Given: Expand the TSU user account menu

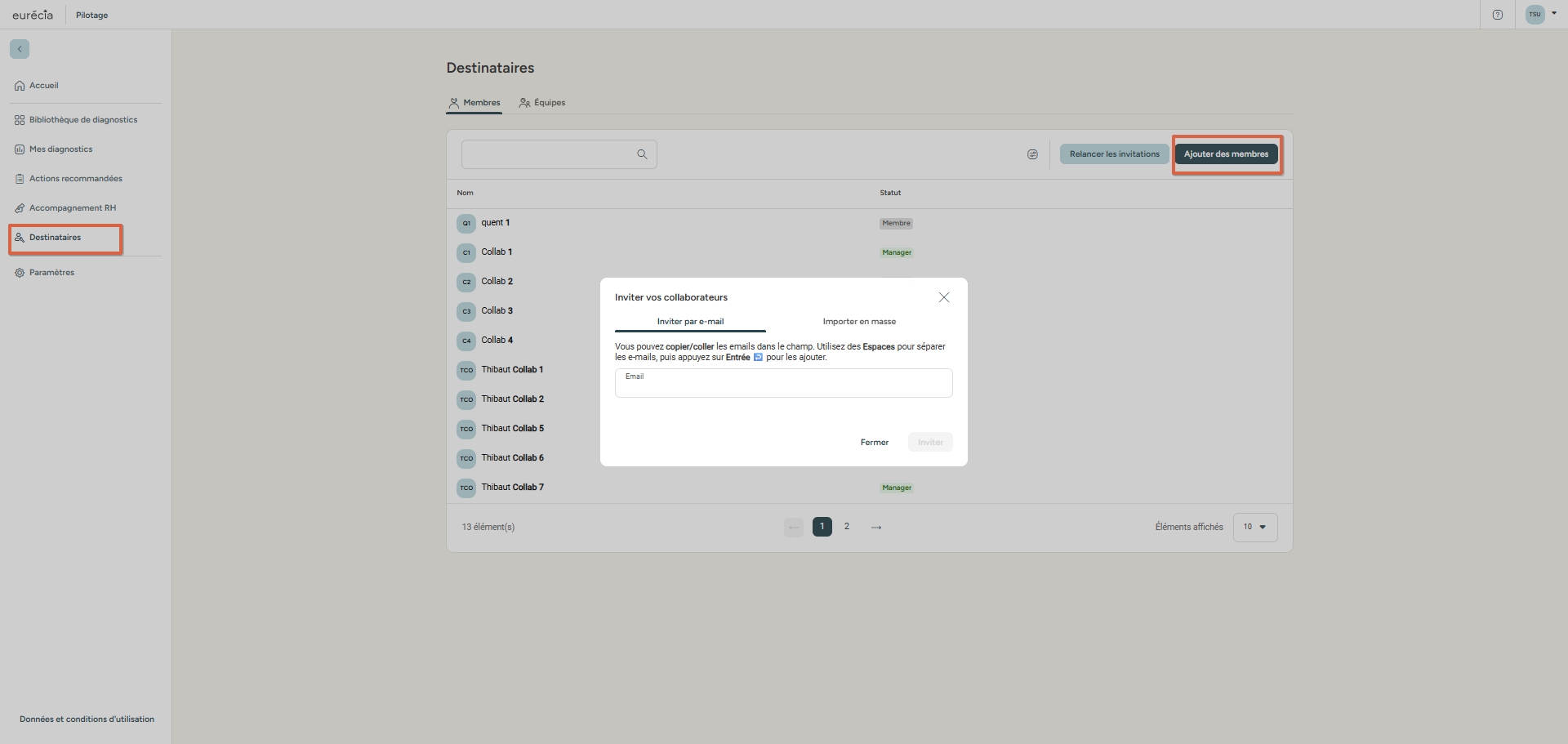Looking at the screenshot, I should tap(1541, 14).
